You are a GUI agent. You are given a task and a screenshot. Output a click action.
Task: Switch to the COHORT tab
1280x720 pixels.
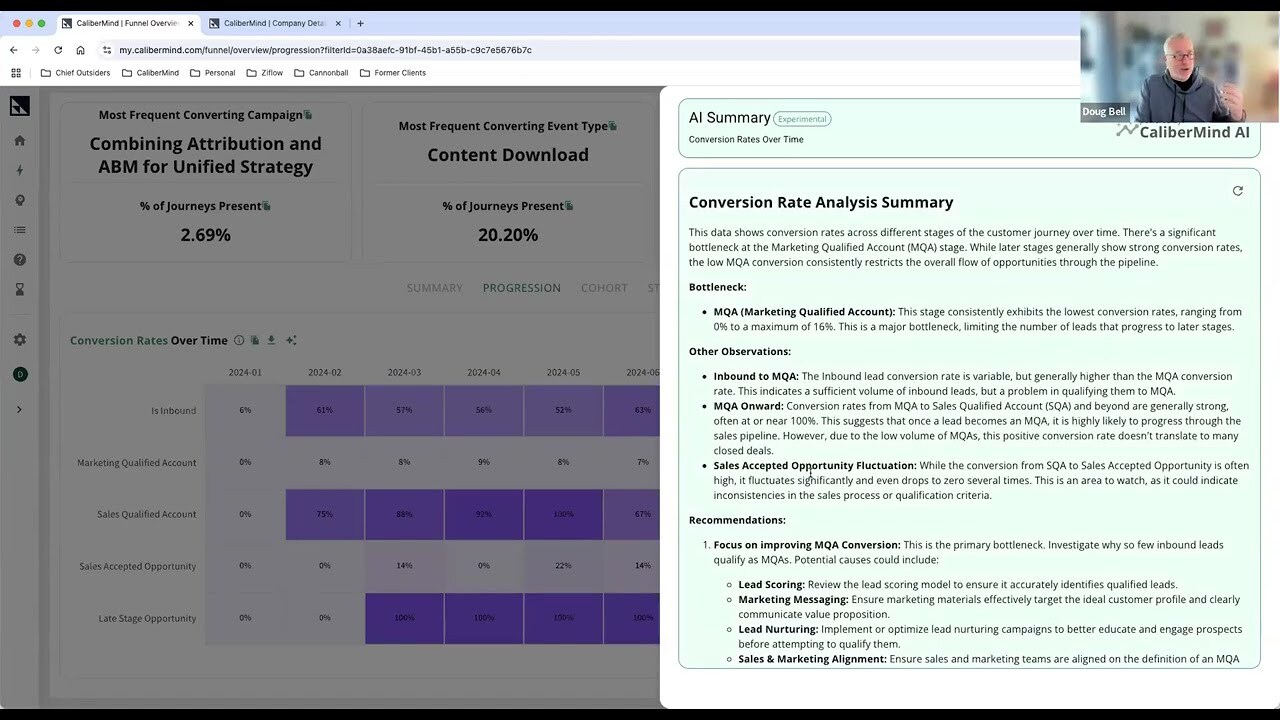coord(604,288)
